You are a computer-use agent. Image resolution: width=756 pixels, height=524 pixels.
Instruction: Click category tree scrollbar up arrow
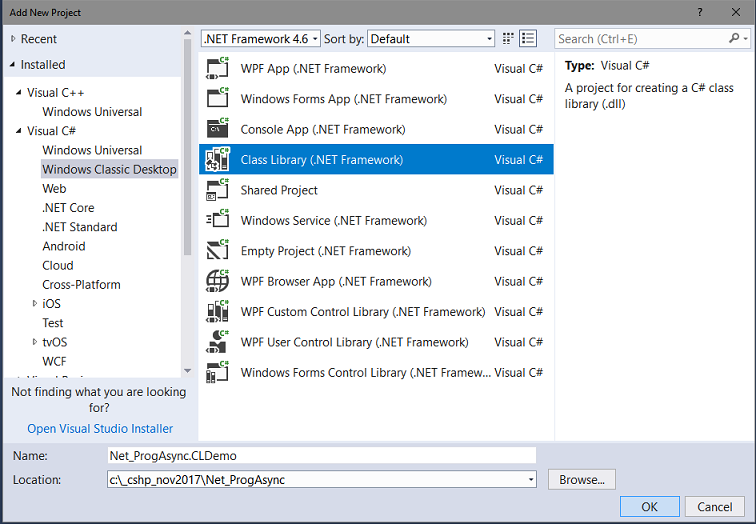(x=188, y=33)
